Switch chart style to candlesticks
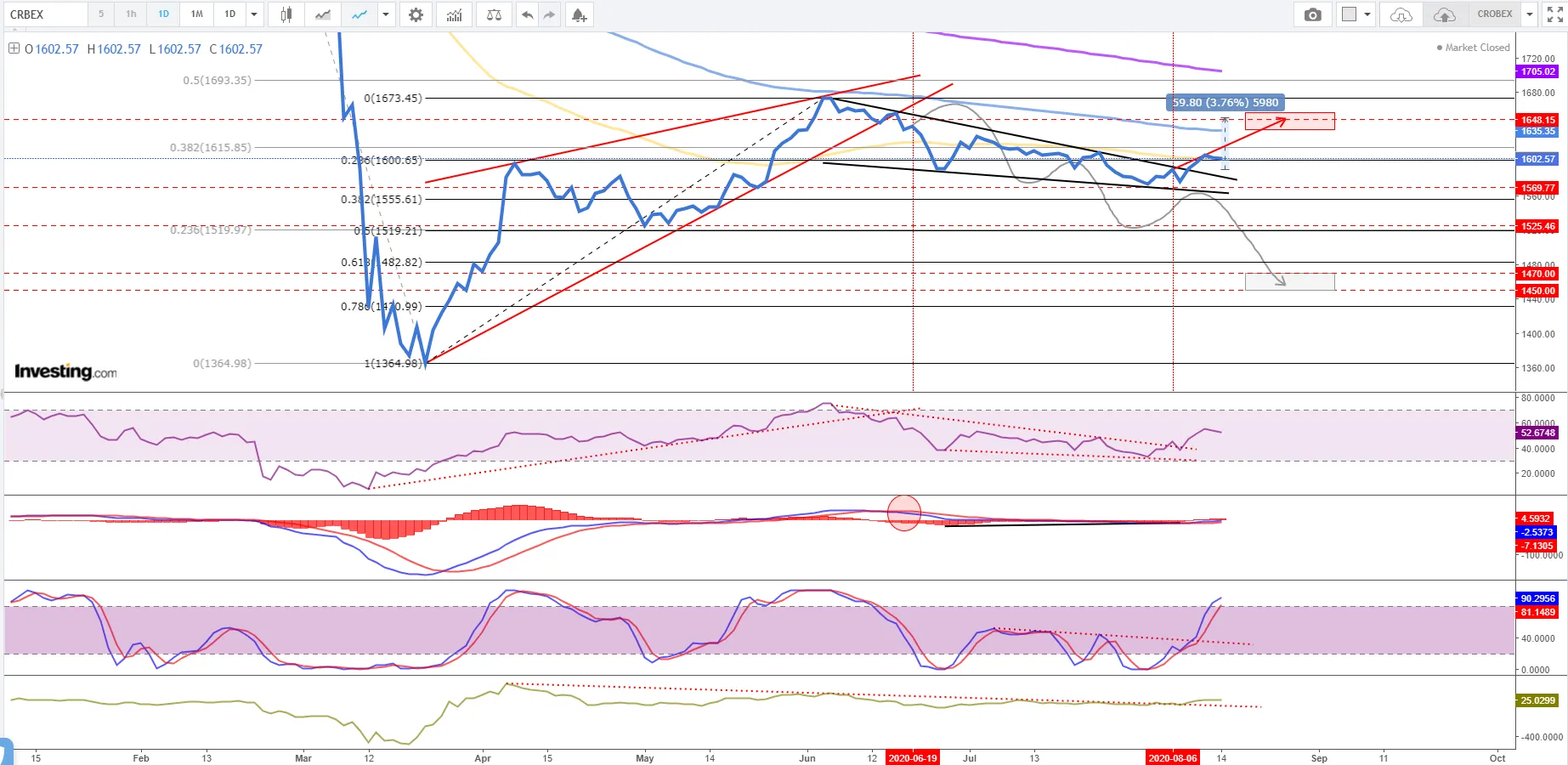This screenshot has height=765, width=1568. (x=286, y=14)
